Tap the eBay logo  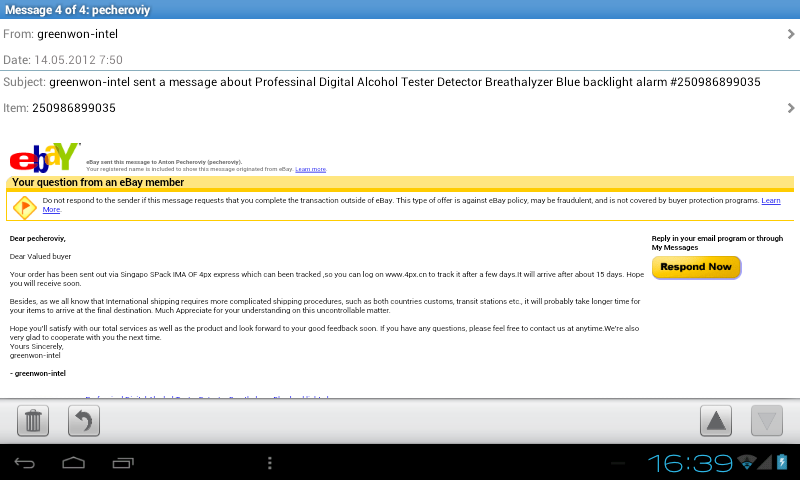tap(45, 158)
